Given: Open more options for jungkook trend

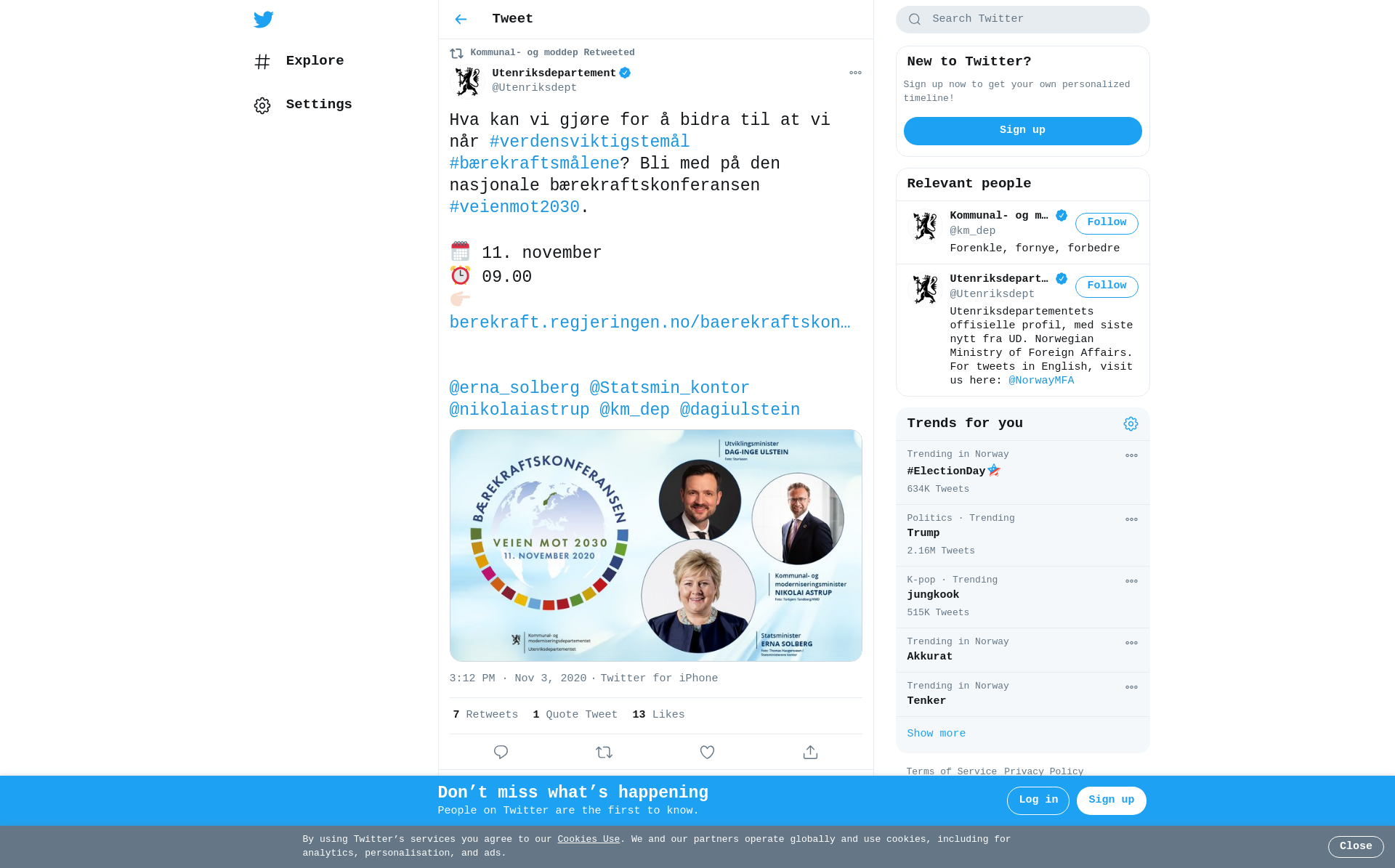Looking at the screenshot, I should pos(1131,582).
